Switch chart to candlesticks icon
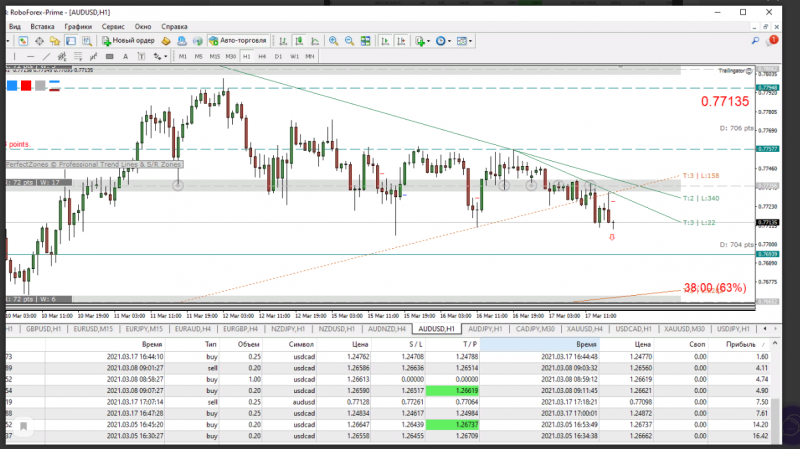The image size is (800, 449). pos(299,41)
